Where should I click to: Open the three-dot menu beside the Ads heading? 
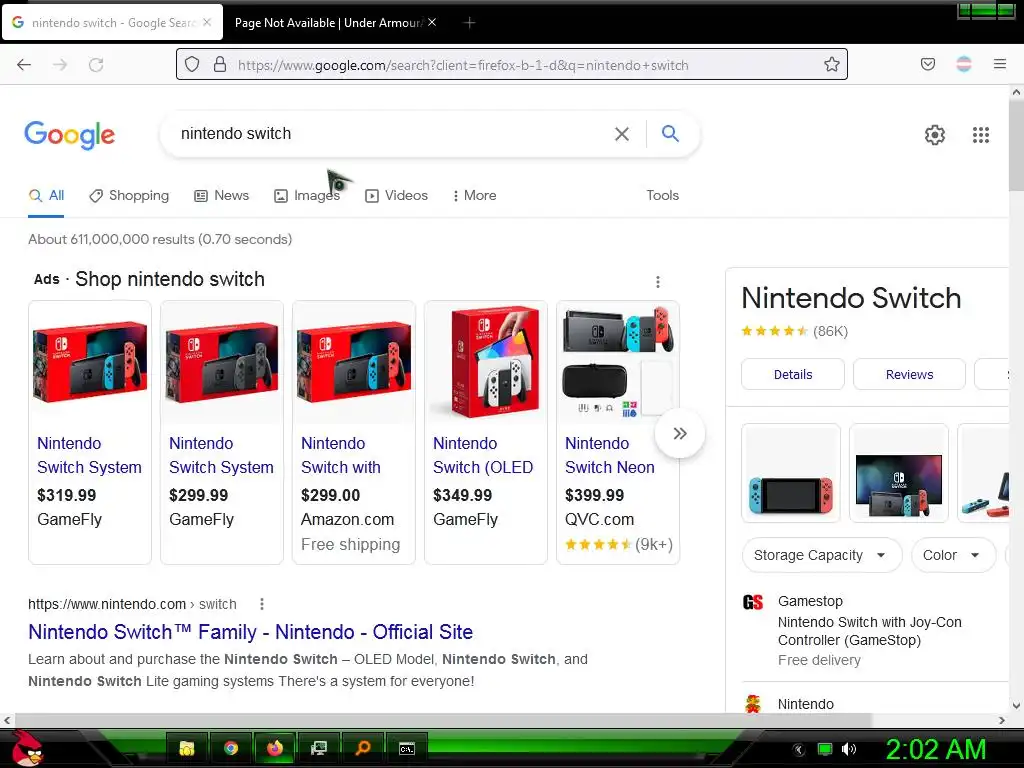(658, 281)
